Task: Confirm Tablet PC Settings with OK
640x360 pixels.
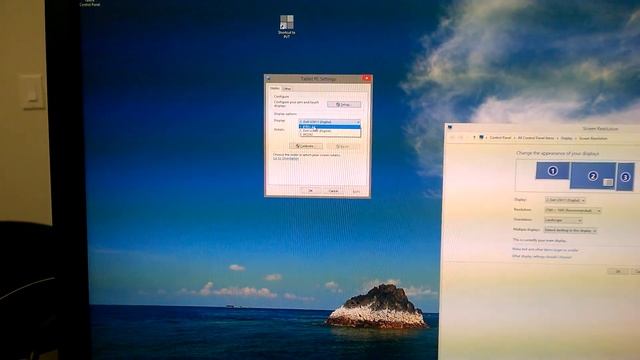Action: (x=311, y=191)
